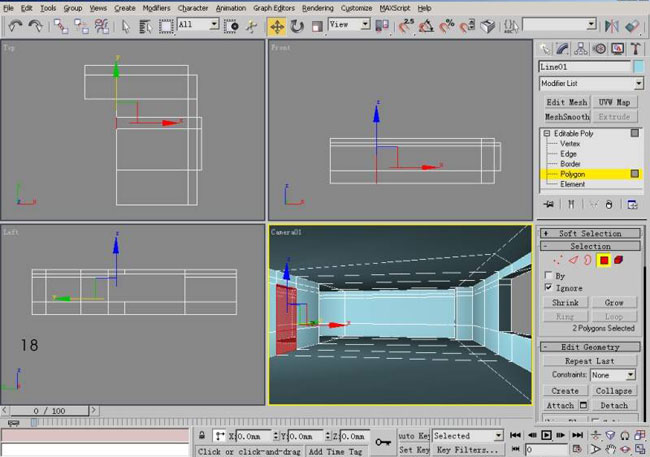Click red Polygon selection level icon
This screenshot has height=457, width=650.
tap(604, 260)
